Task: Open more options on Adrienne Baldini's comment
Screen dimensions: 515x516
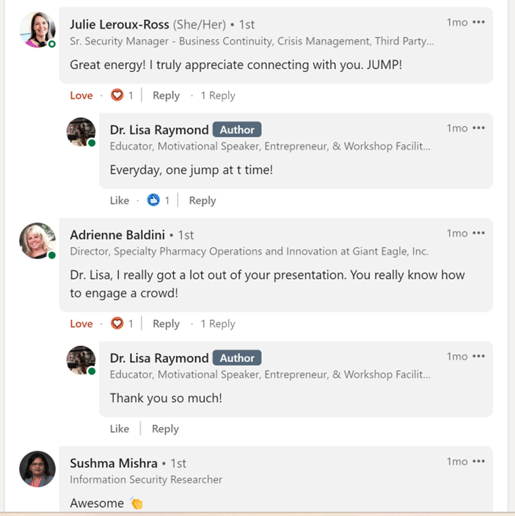Action: point(479,233)
